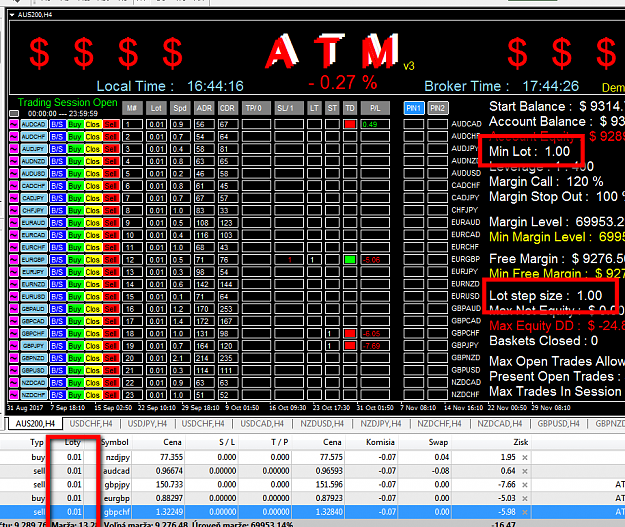Viewport: 625px width, 527px height.
Task: Click the Lot 0.01 field in EURGBP row
Action: click(156, 260)
